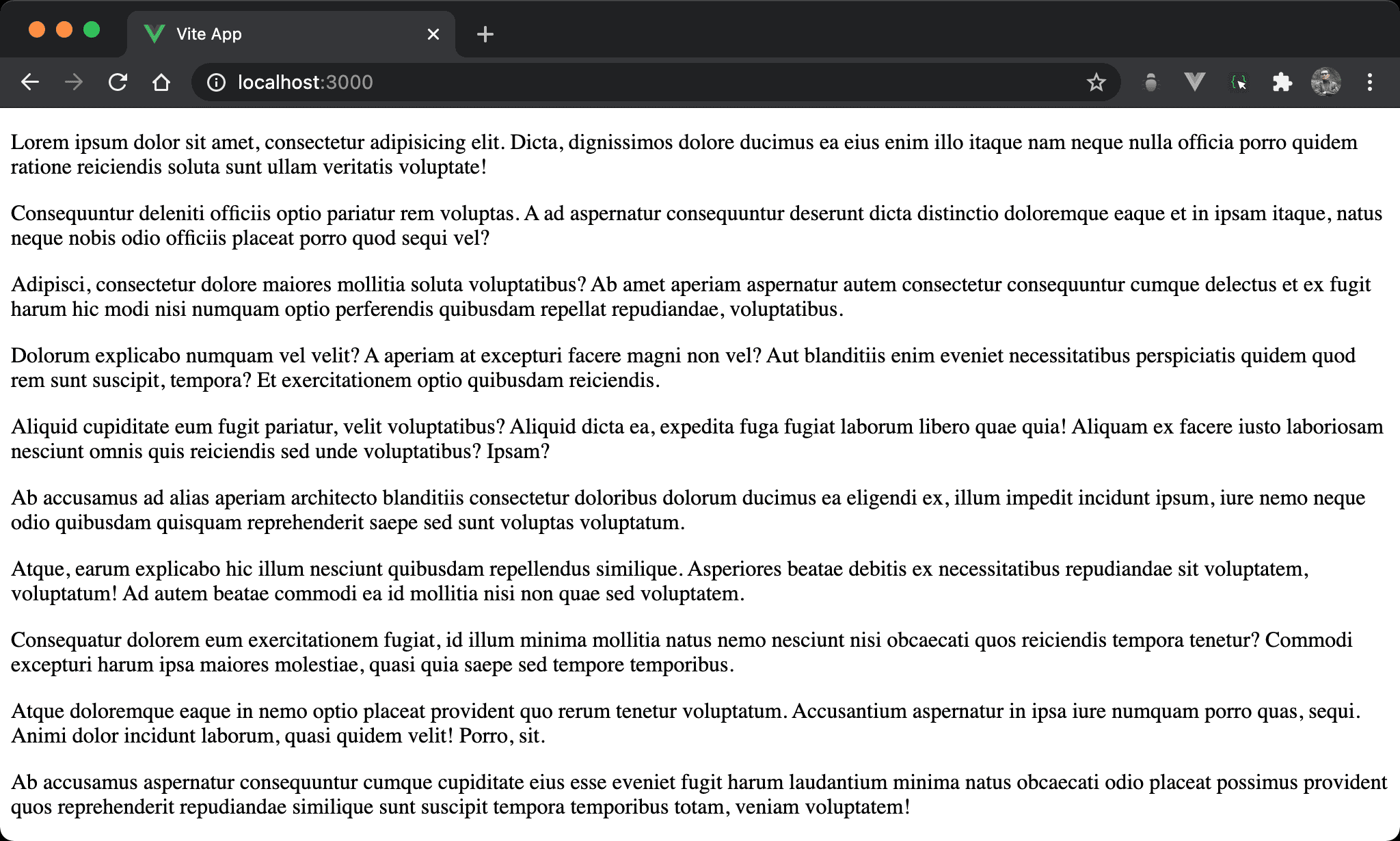This screenshot has height=841, width=1400.
Task: Click the green braces cursor extension
Action: (x=1239, y=83)
